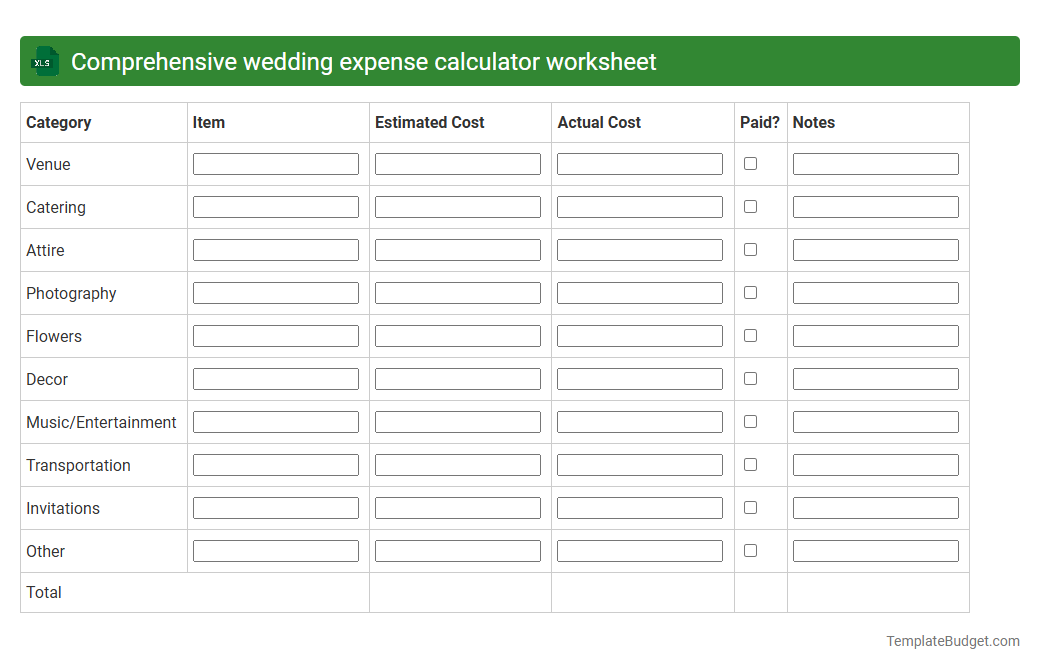Open the TemplateBudget.com link

coord(955,639)
